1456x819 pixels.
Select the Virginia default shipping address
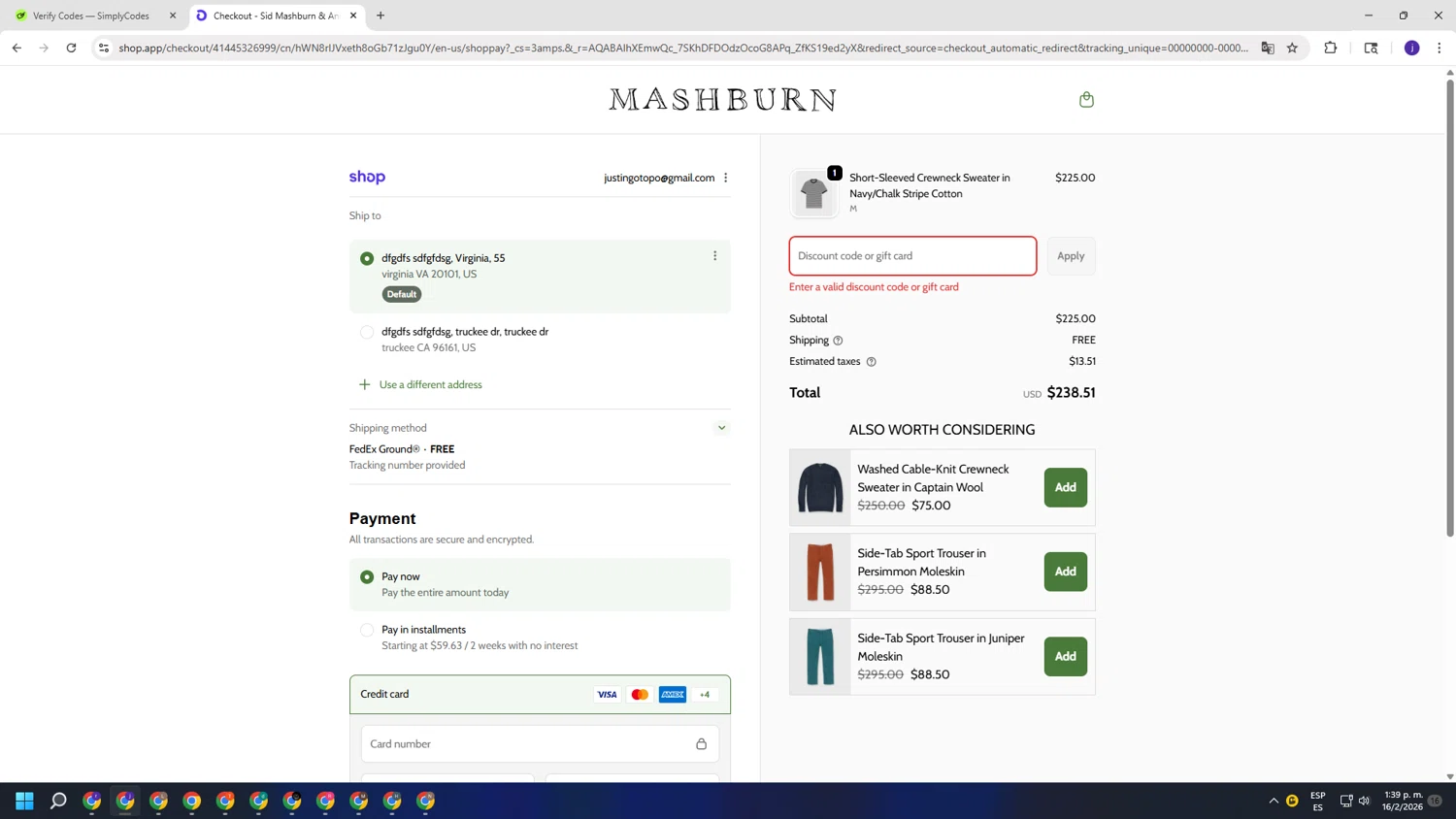[367, 258]
